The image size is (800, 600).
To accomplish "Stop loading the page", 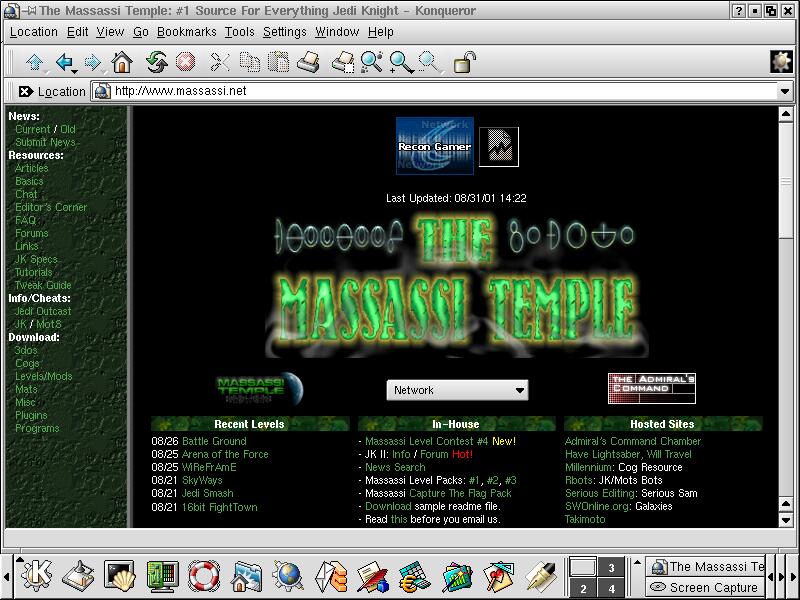I will pos(185,62).
